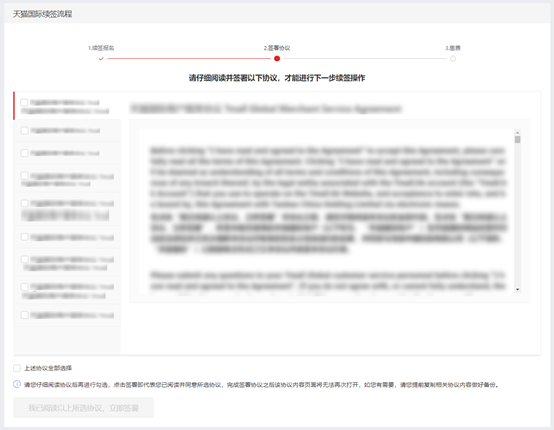Click the 1.续签报名 step label
Viewport: 554px width, 430px height.
(x=101, y=48)
